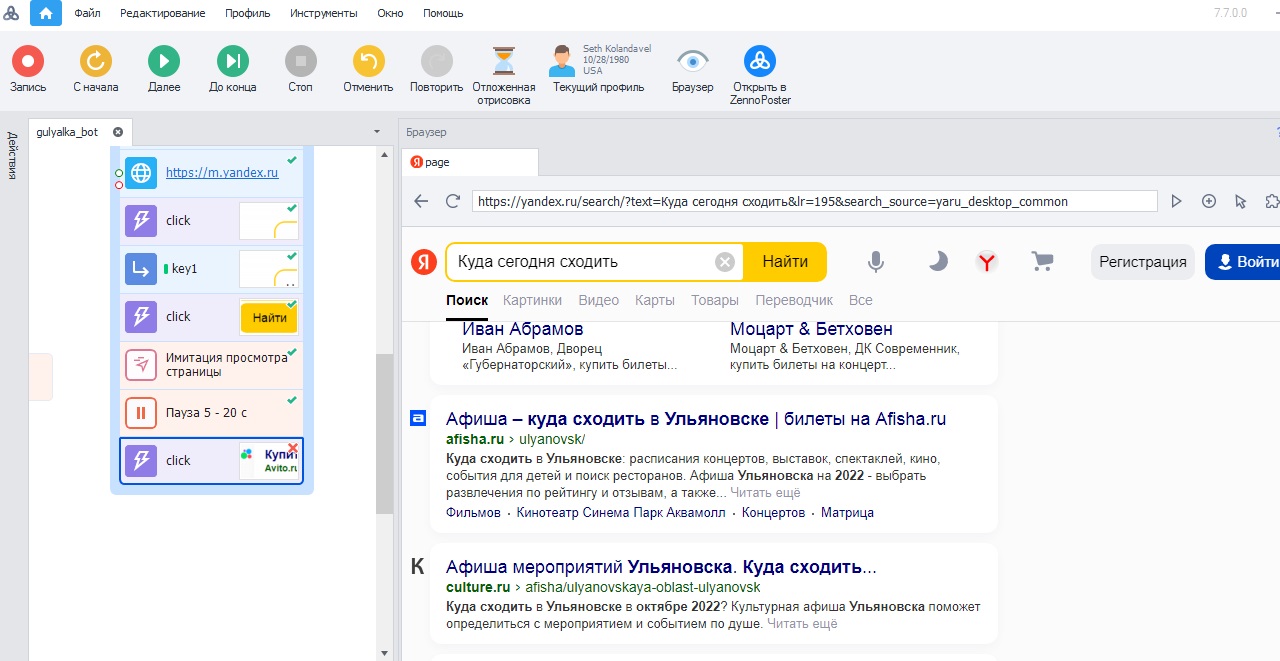The height and width of the screenshot is (661, 1280).
Task: Switch to the Видео search tab
Action: [x=598, y=300]
